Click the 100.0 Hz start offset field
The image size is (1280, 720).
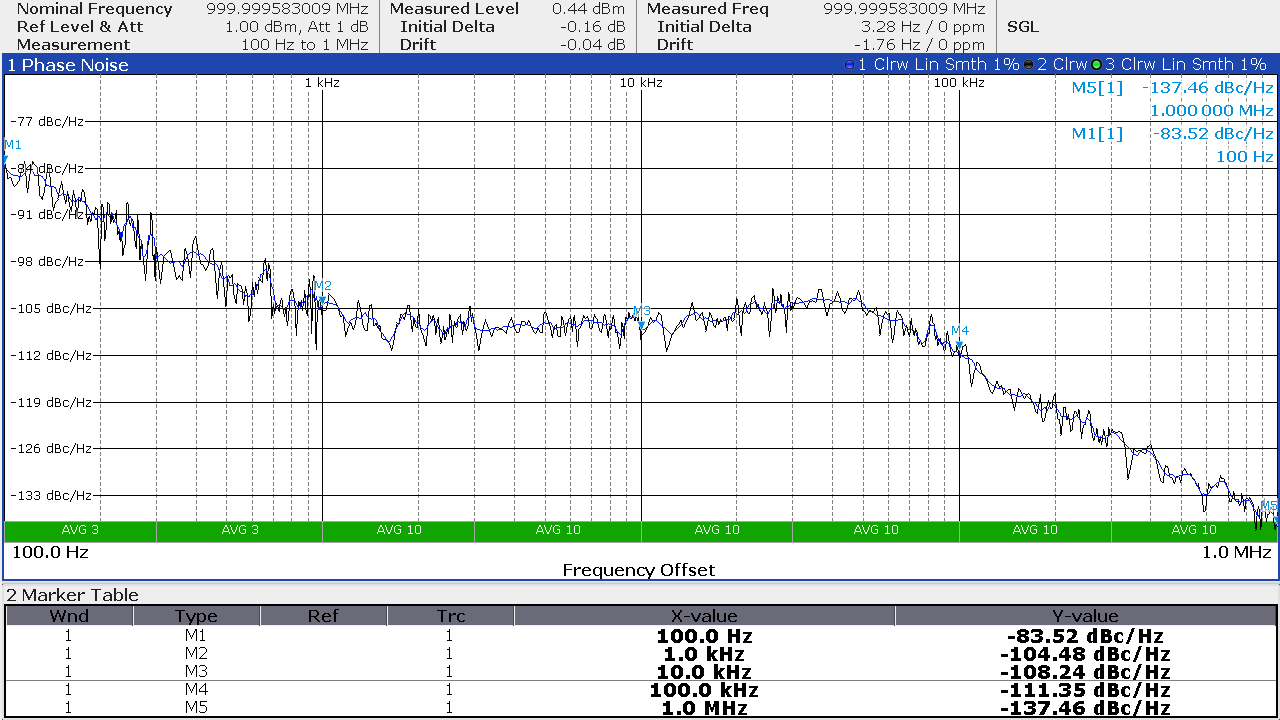(x=50, y=552)
